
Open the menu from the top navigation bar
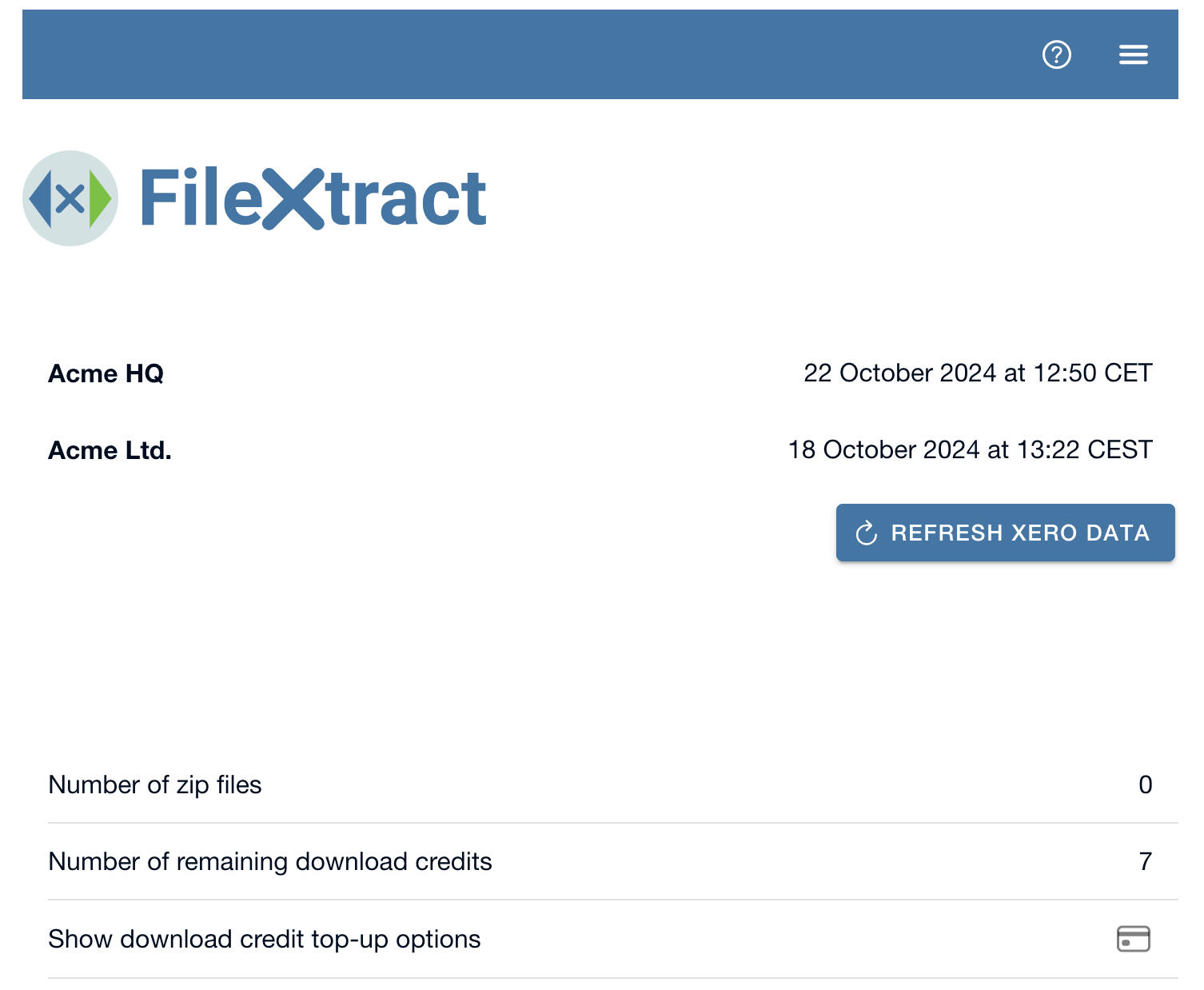1133,54
